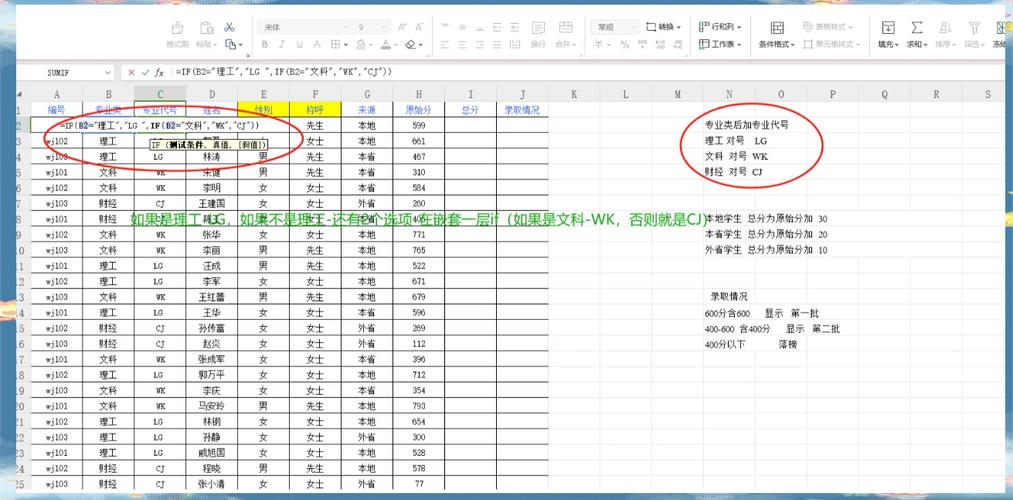Increase font size with A+ icon
Image resolution: width=1013 pixels, height=500 pixels.
click(x=402, y=28)
